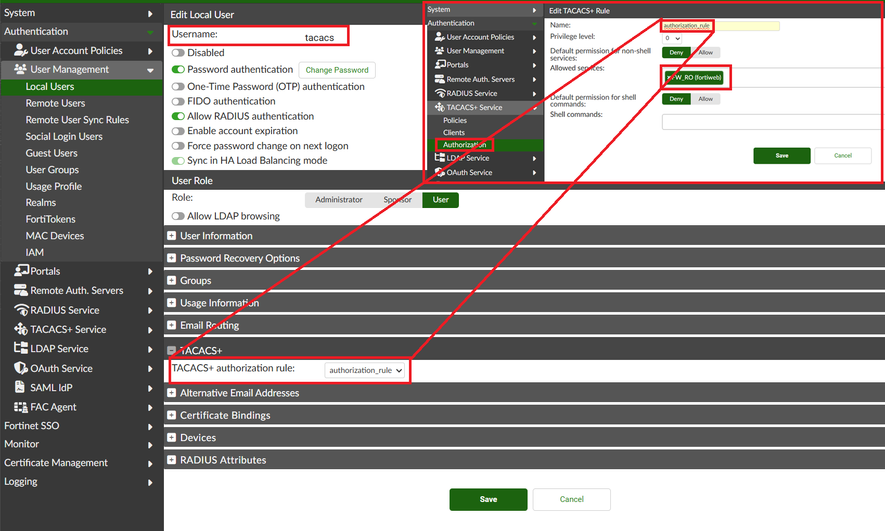Select the Administrator role
This screenshot has width=885, height=531.
pos(339,200)
